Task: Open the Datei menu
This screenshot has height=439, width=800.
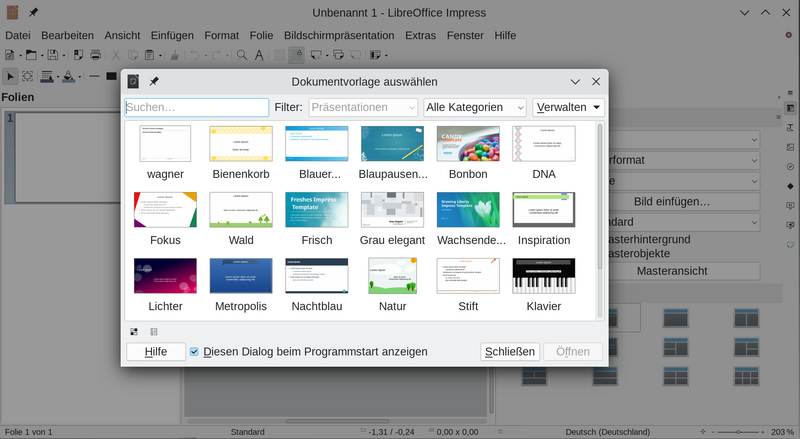Action: [18, 35]
